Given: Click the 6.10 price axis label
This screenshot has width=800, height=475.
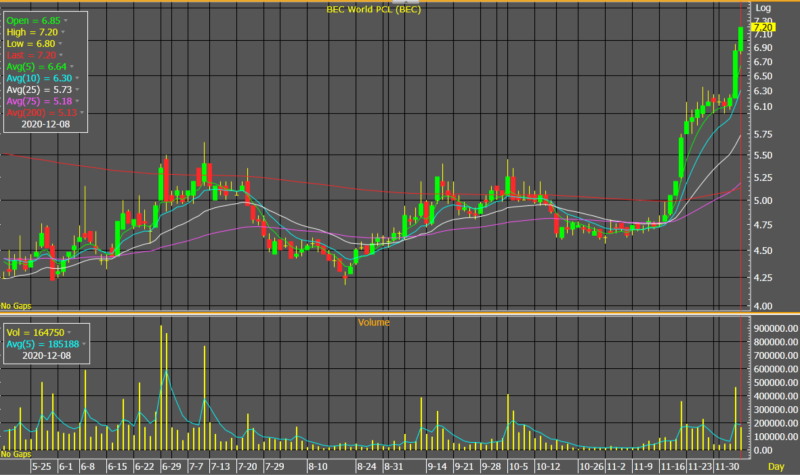Looking at the screenshot, I should point(763,107).
